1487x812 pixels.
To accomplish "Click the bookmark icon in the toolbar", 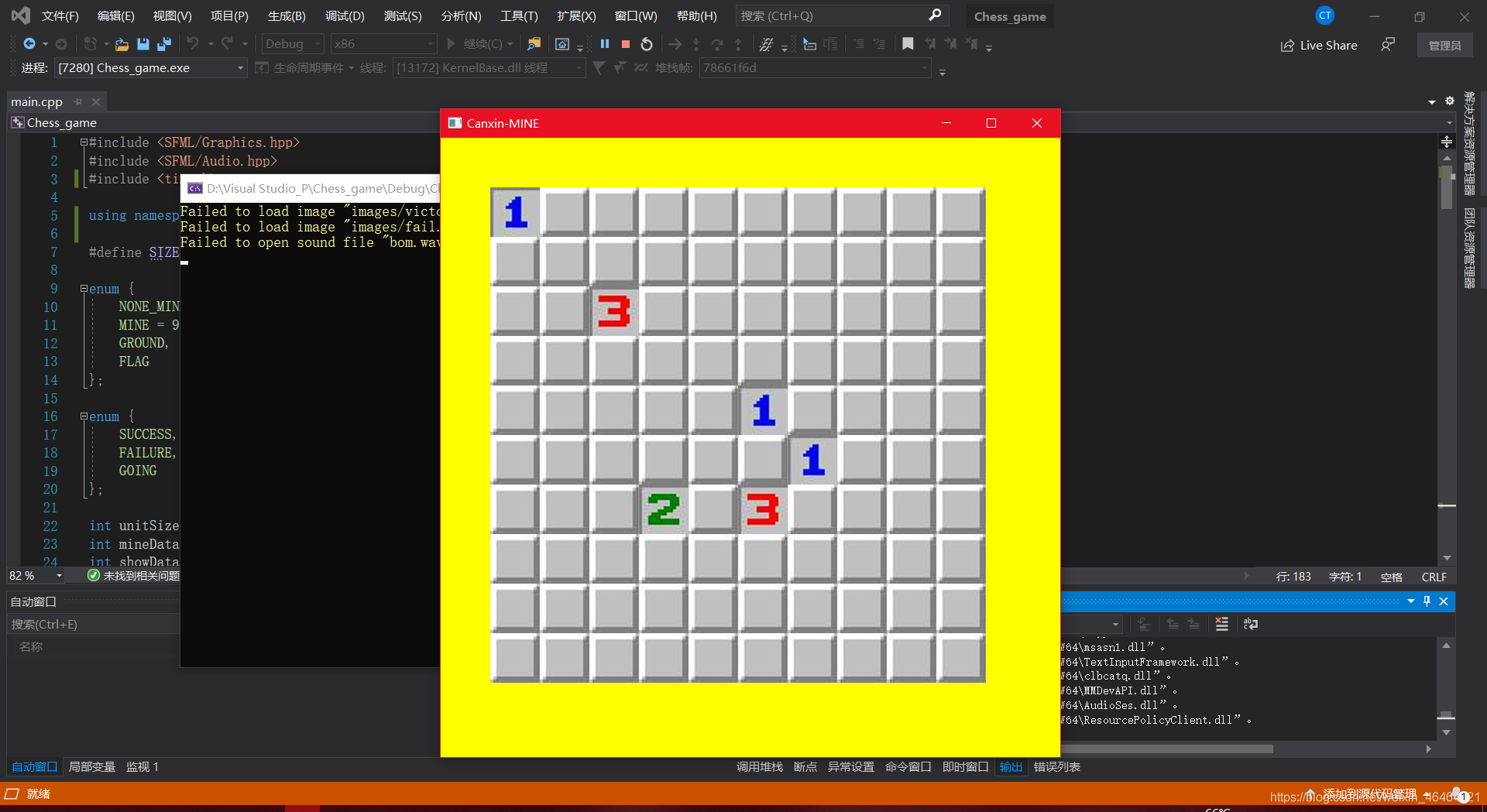I will (x=908, y=44).
